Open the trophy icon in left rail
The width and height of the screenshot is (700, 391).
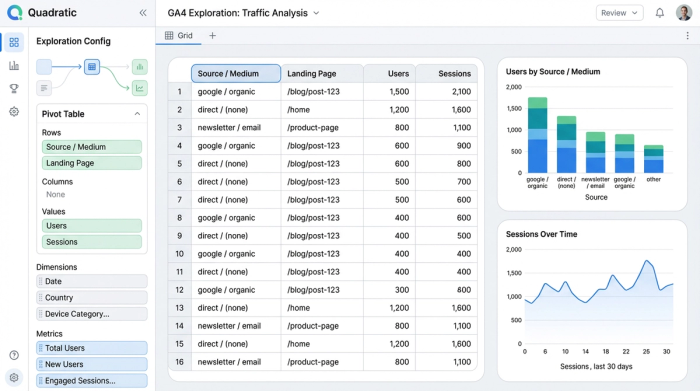[14, 88]
